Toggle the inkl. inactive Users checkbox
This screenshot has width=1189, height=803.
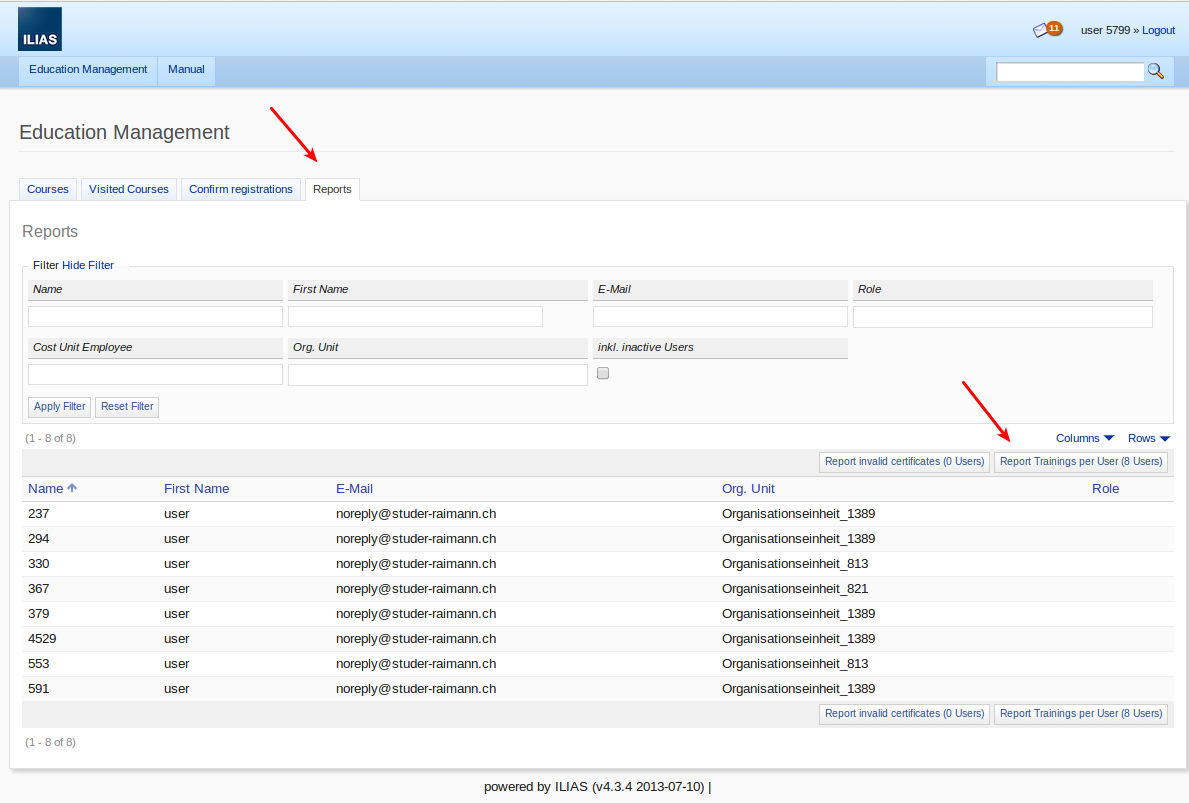(603, 374)
